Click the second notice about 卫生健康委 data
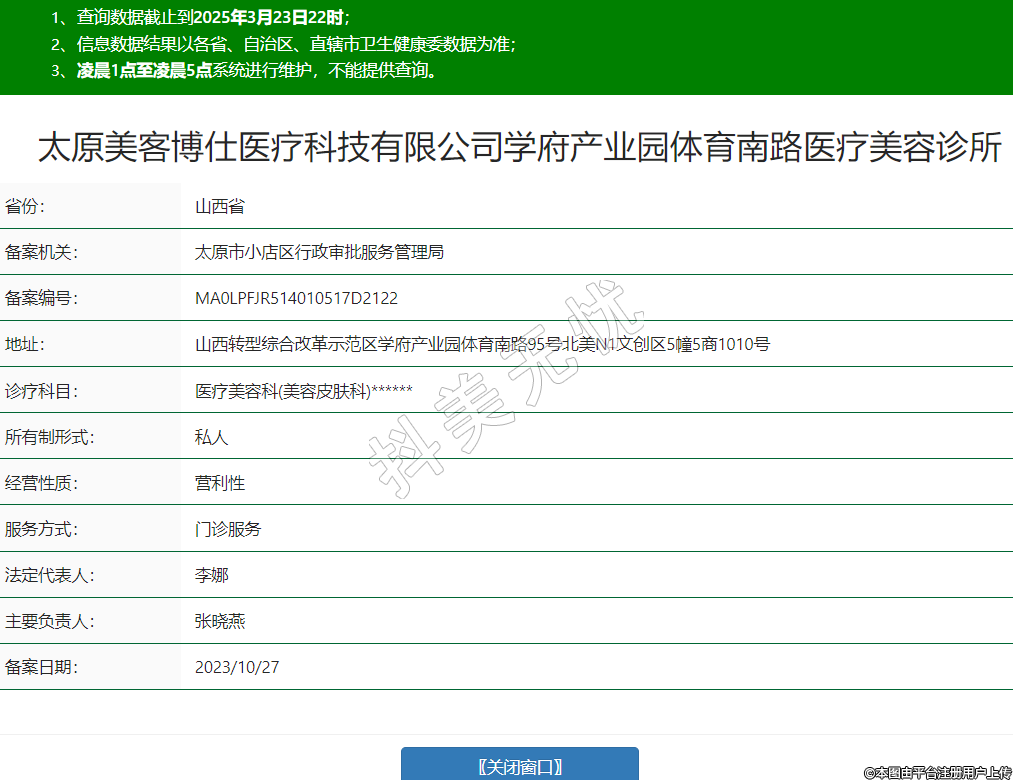 click(x=283, y=44)
